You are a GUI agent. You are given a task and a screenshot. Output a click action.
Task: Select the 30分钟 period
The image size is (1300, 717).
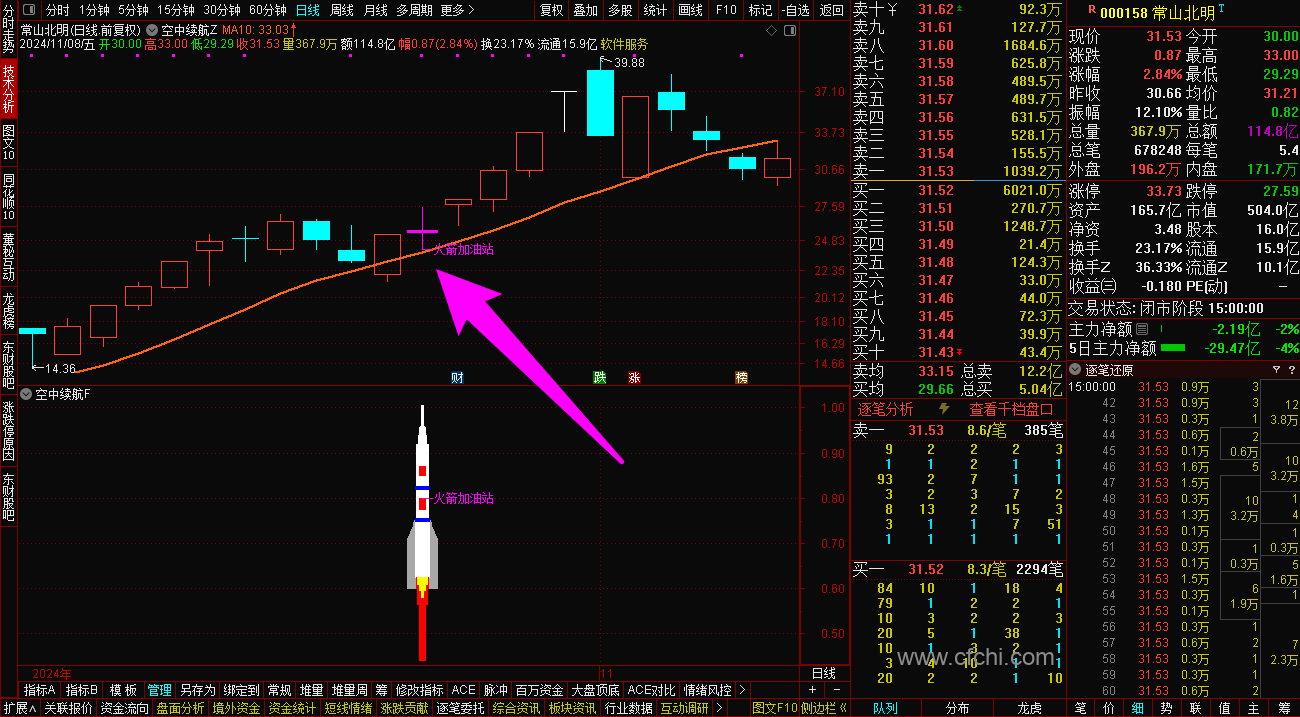point(222,10)
